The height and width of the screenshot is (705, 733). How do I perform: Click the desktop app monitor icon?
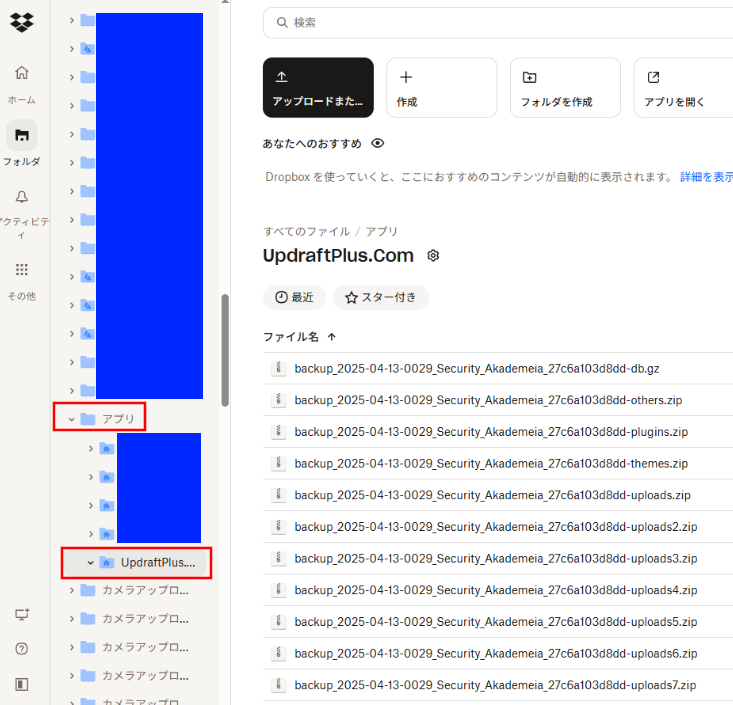(22, 614)
